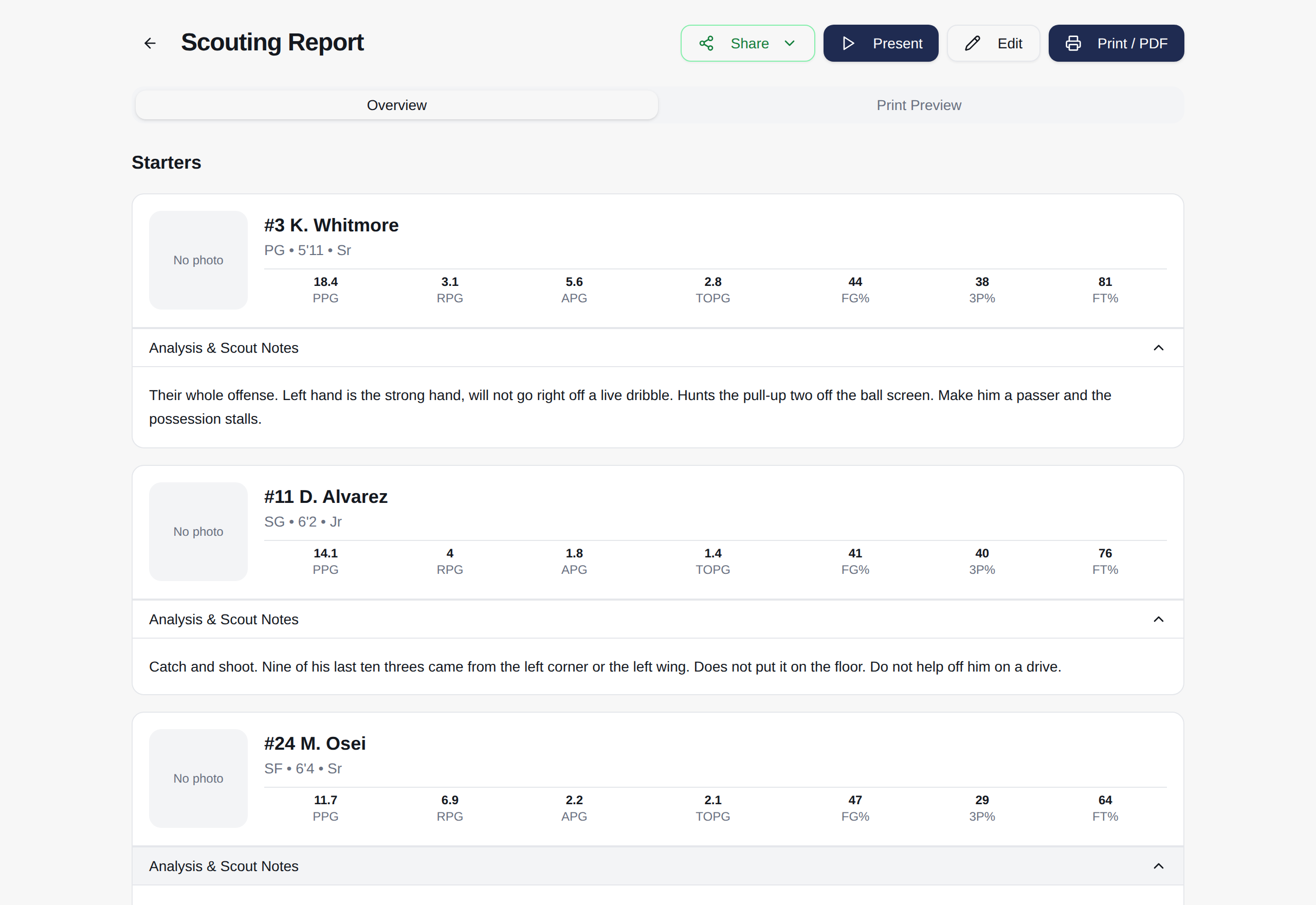Click Osei's 2.1 TOPG stat
This screenshot has width=1316, height=905.
click(x=713, y=808)
